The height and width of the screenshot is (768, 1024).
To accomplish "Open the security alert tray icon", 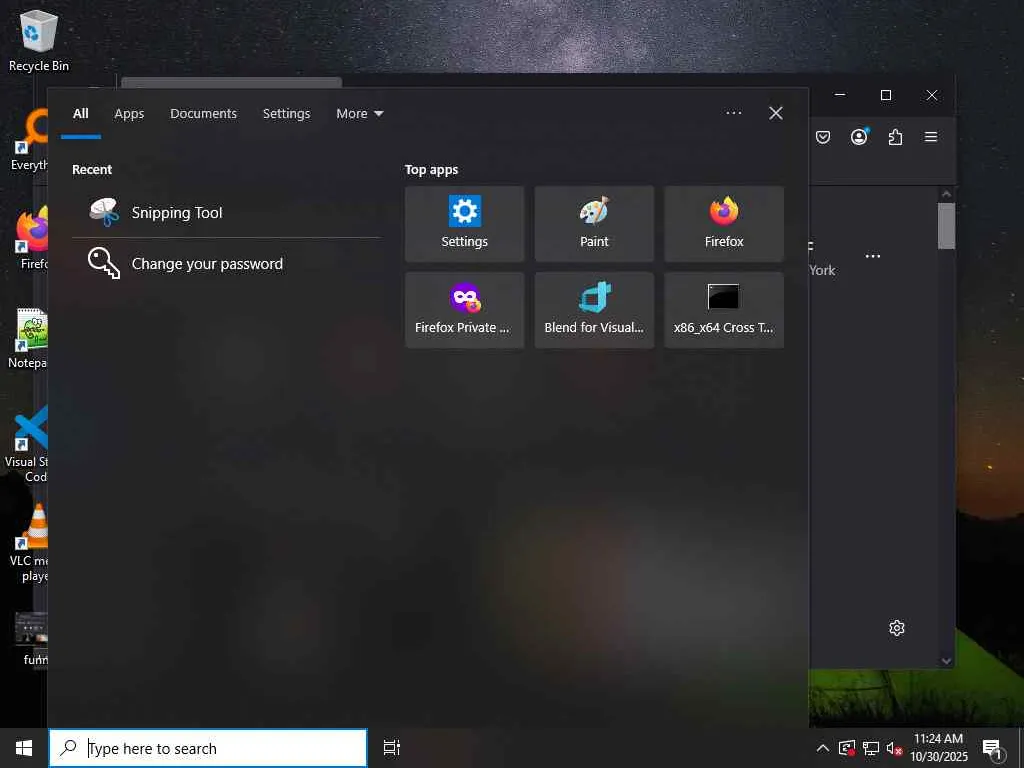I will click(847, 748).
